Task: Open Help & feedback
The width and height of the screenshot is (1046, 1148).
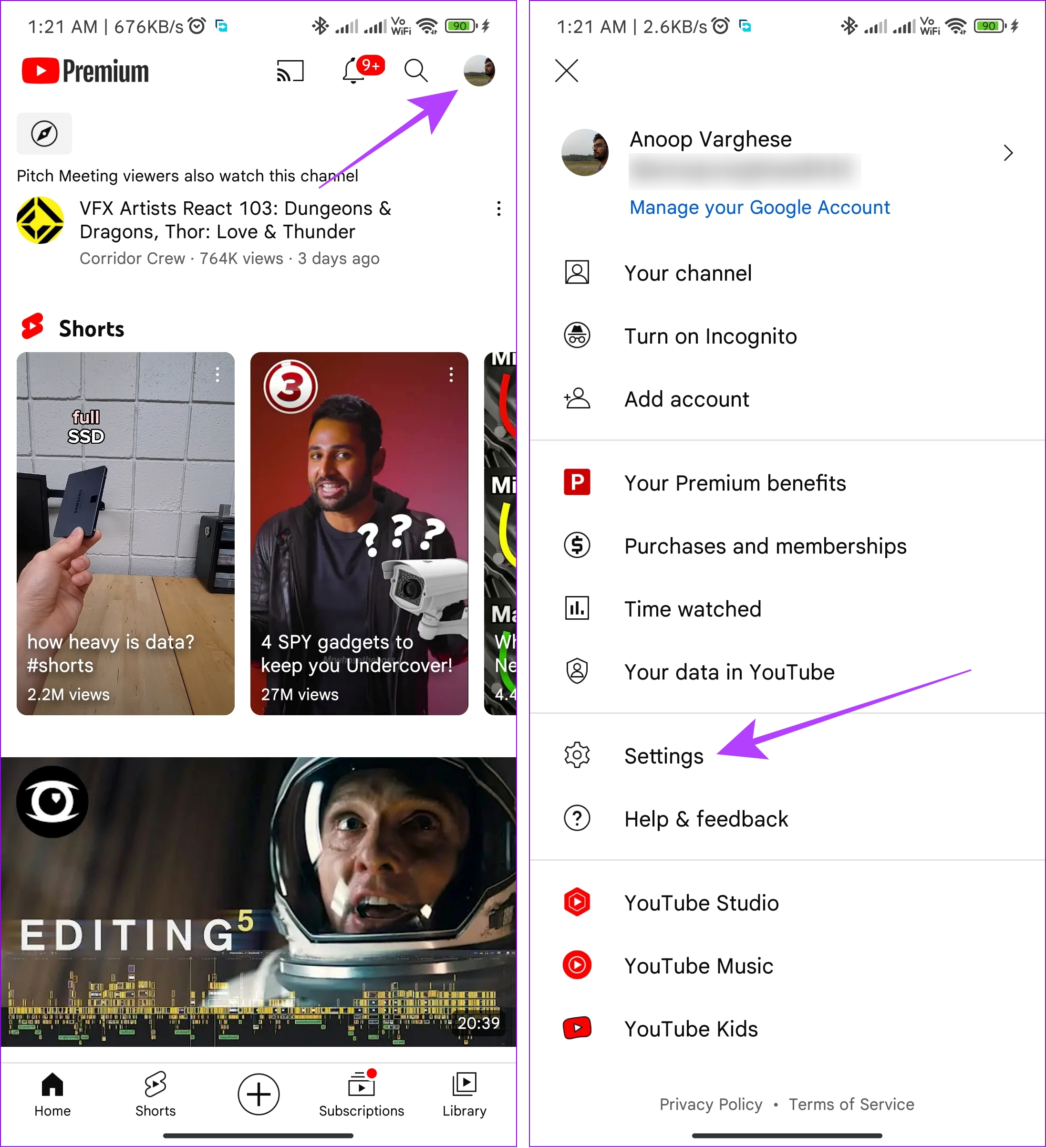Action: pyautogui.click(x=787, y=819)
